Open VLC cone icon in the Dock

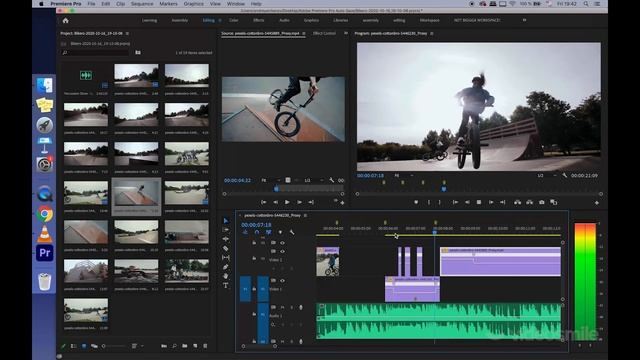pos(44,234)
